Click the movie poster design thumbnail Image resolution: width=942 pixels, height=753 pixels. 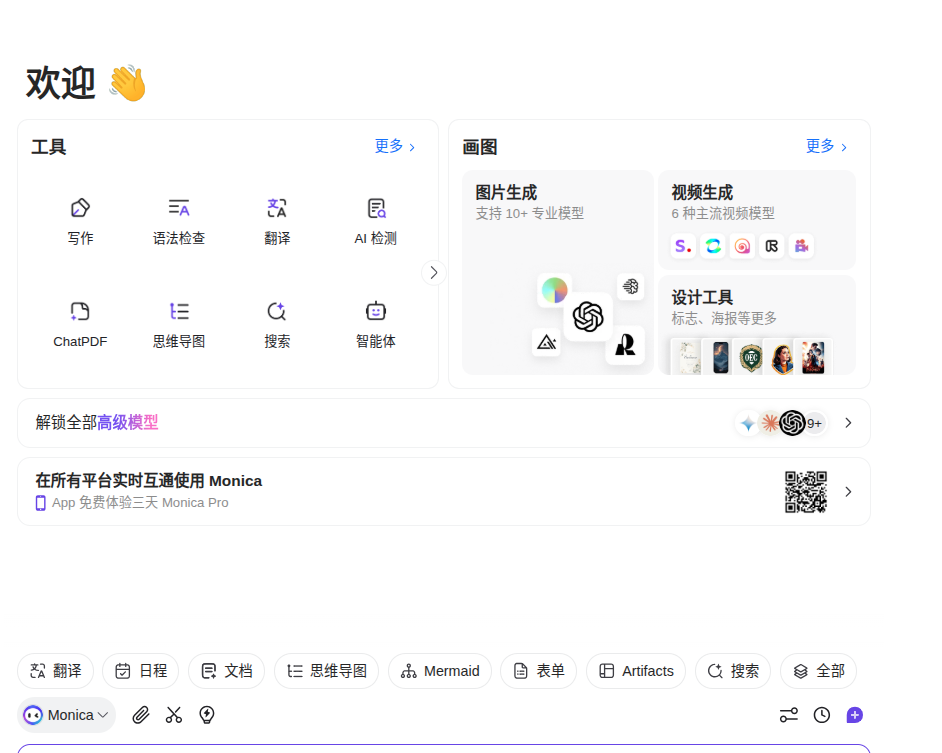point(813,358)
